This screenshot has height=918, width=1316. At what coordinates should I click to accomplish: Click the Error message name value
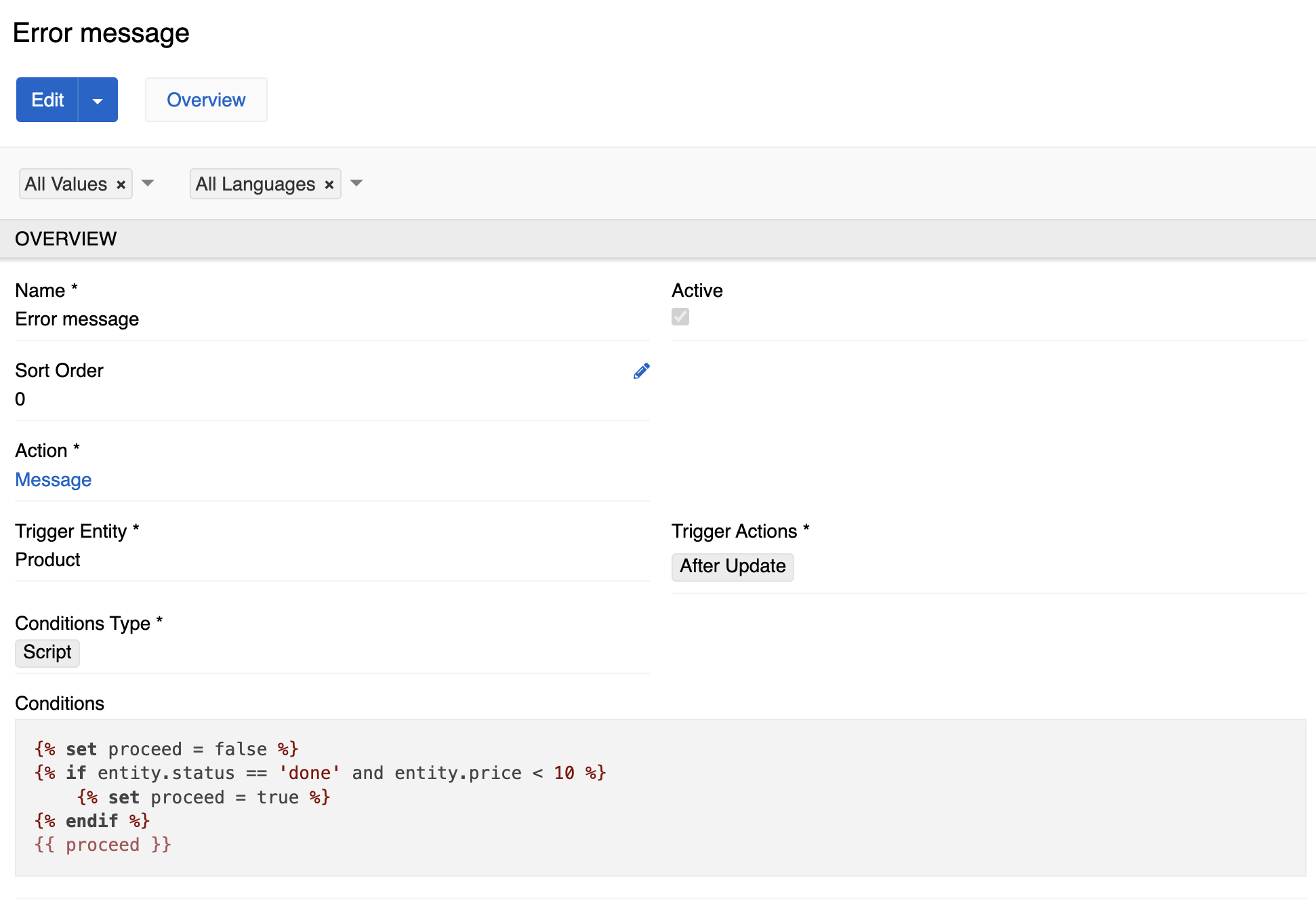click(77, 319)
